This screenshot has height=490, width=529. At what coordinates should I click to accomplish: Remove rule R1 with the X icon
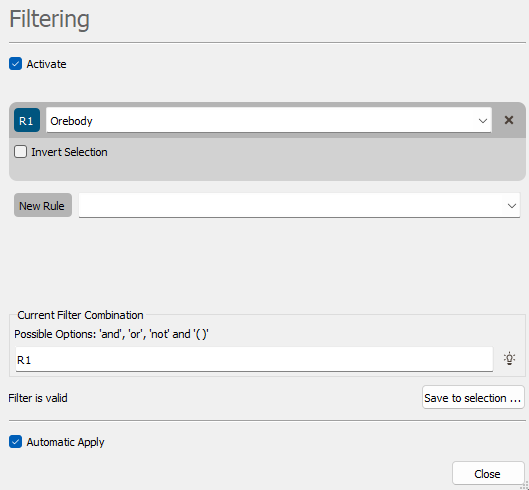point(509,120)
